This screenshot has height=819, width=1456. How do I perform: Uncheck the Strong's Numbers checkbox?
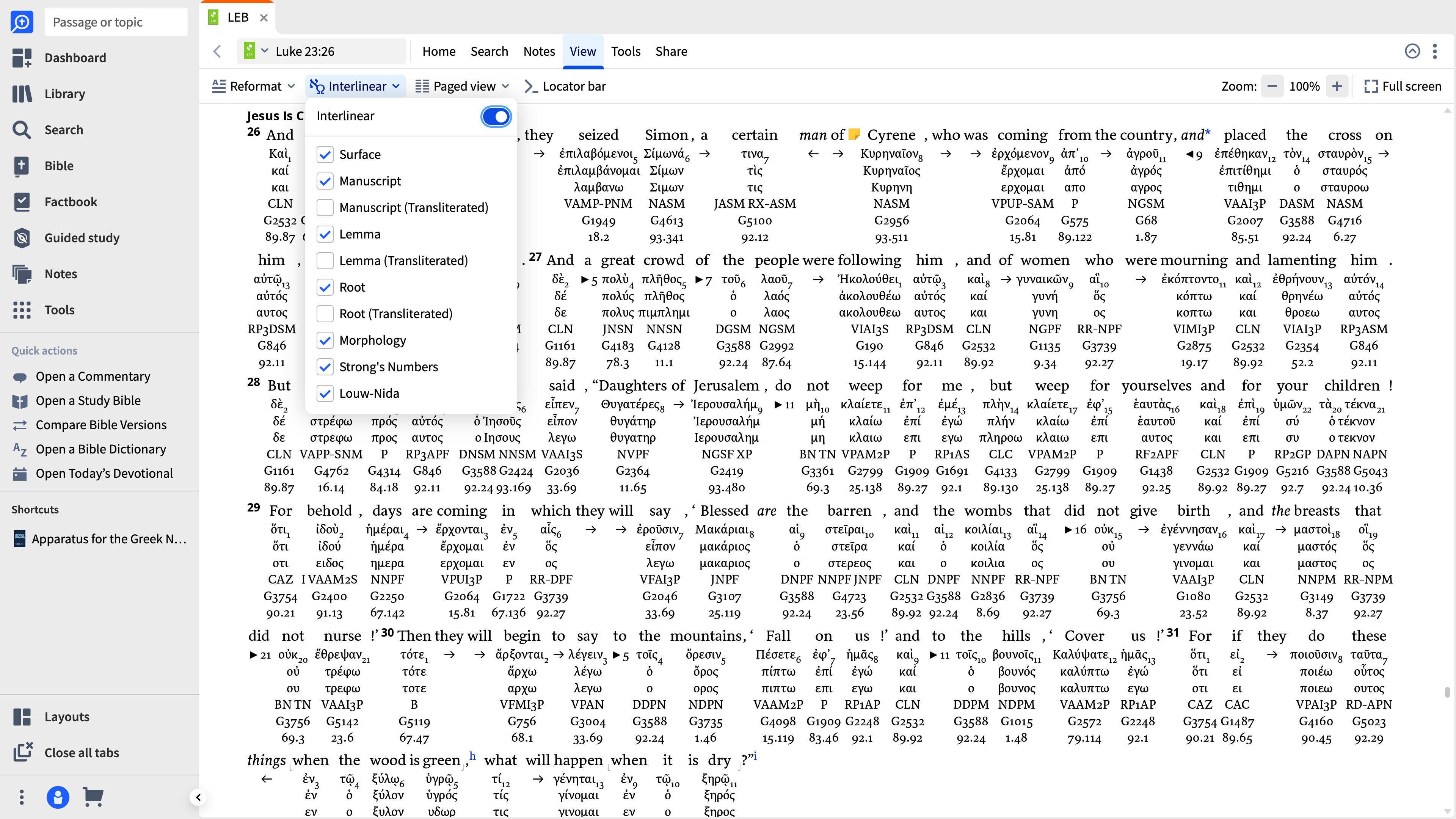click(325, 367)
